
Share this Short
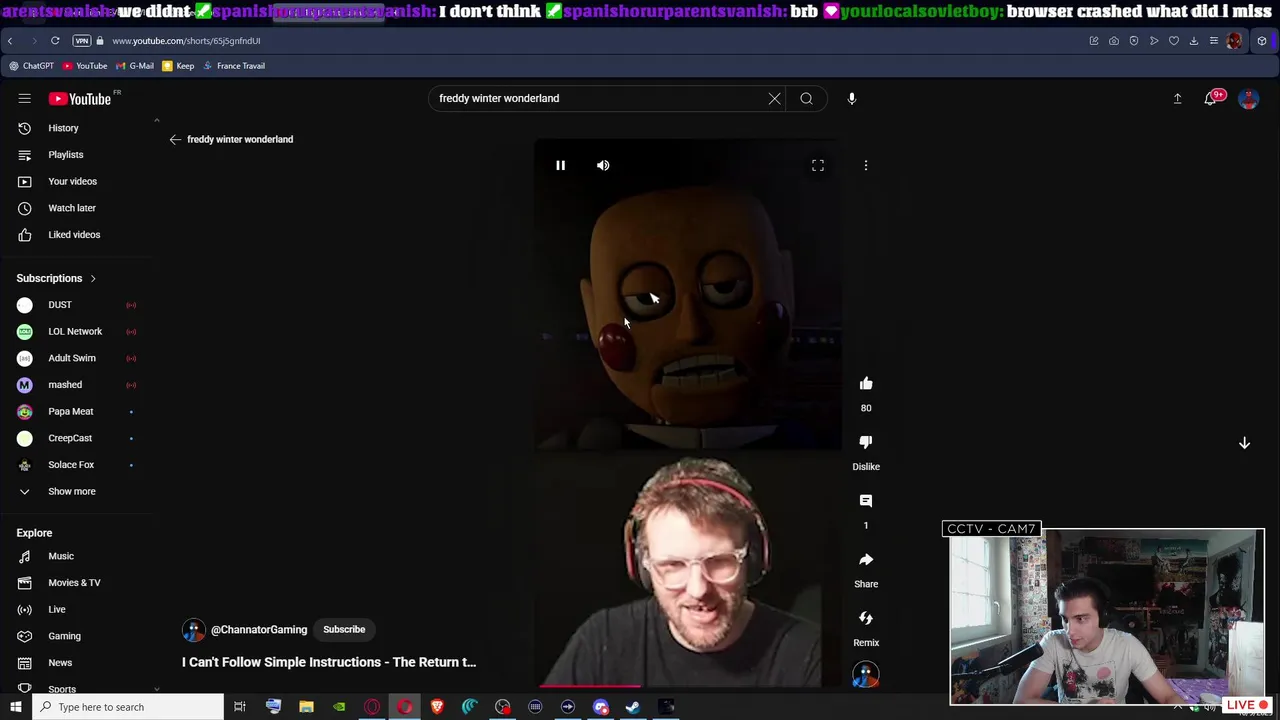(x=866, y=559)
